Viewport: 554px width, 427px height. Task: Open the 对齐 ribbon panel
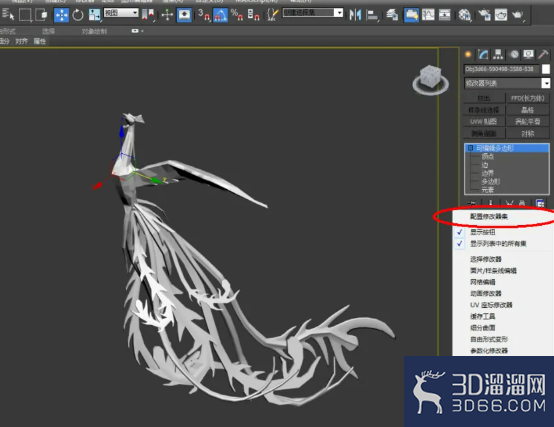(21, 41)
